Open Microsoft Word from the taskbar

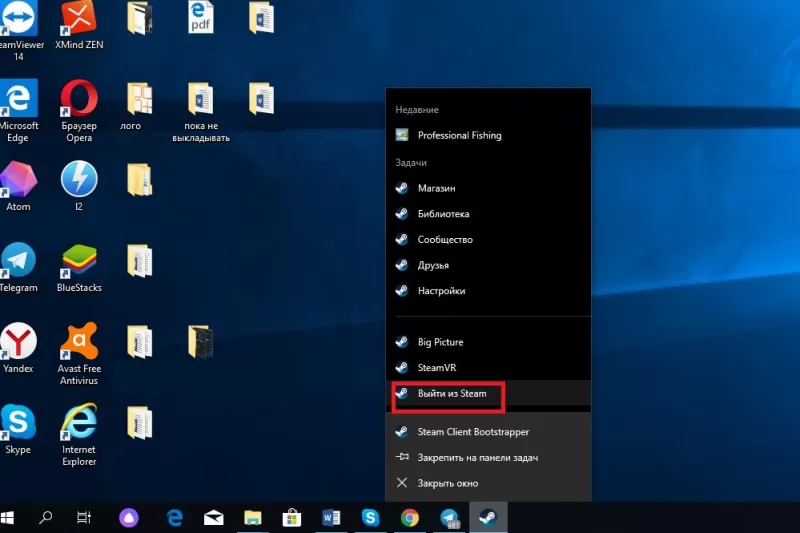331,517
